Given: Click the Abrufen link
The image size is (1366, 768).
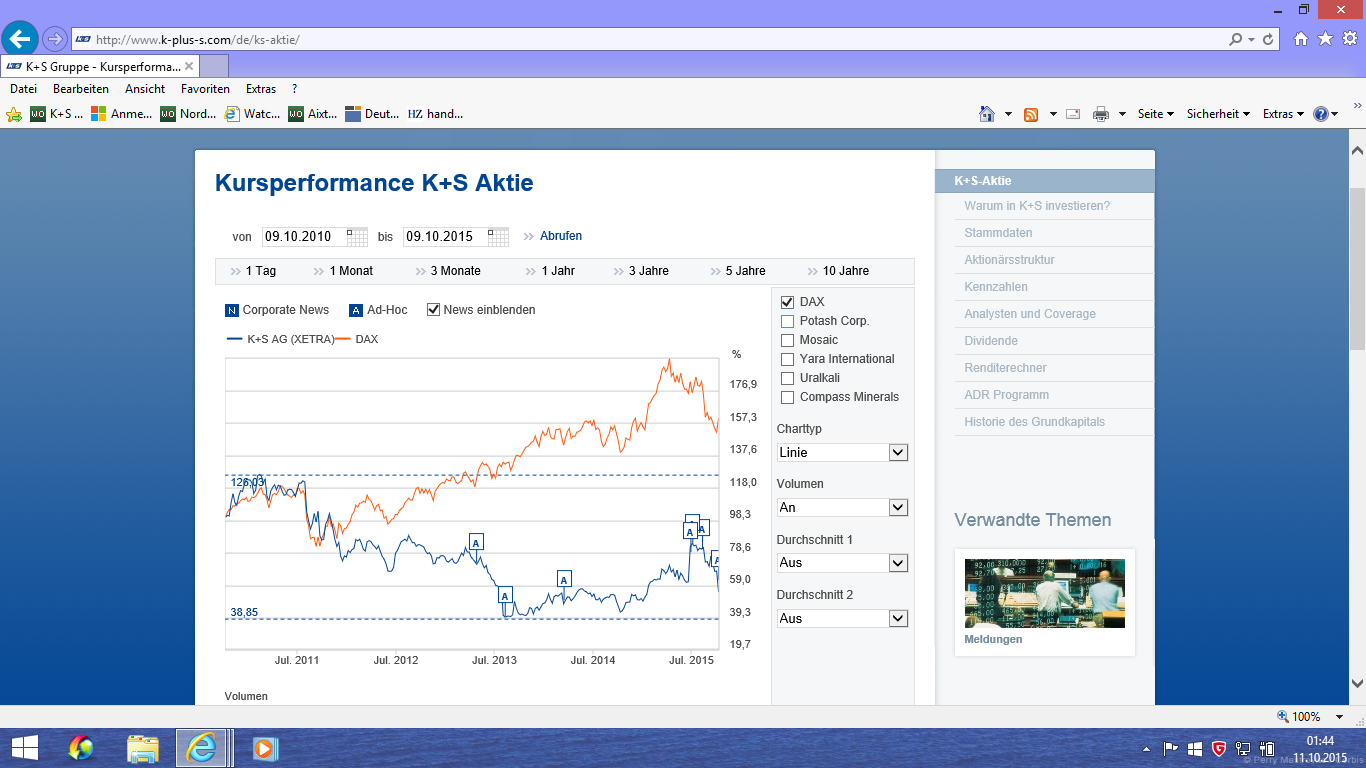Looking at the screenshot, I should pos(561,236).
